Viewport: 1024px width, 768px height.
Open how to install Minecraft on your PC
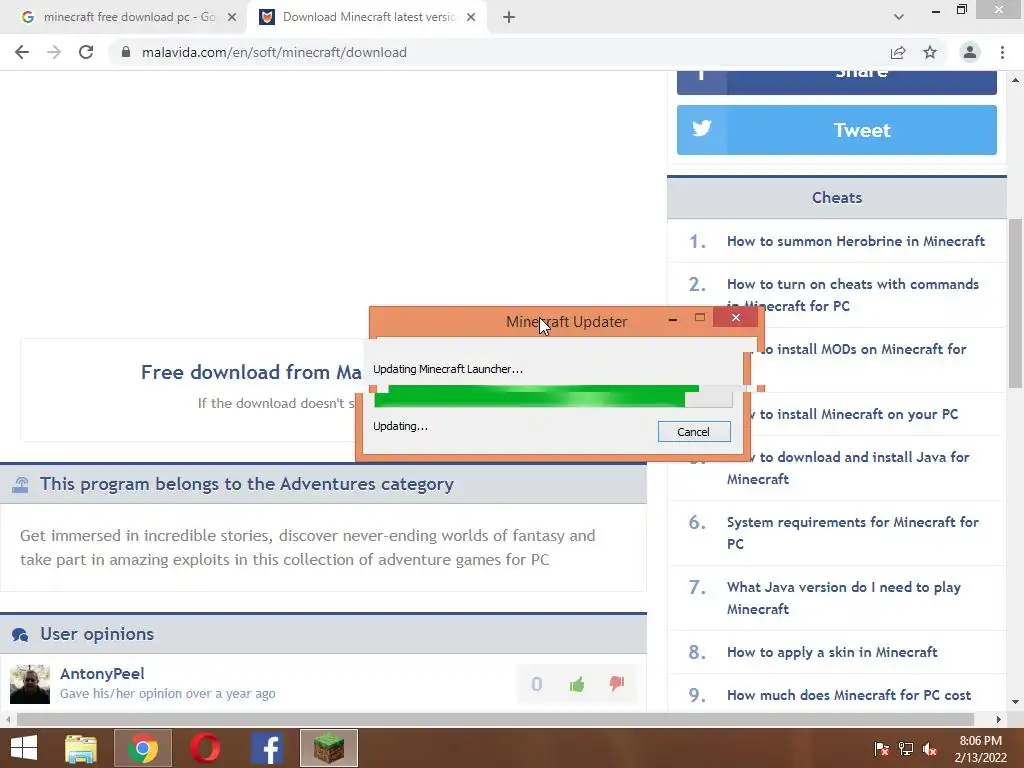[x=853, y=414]
